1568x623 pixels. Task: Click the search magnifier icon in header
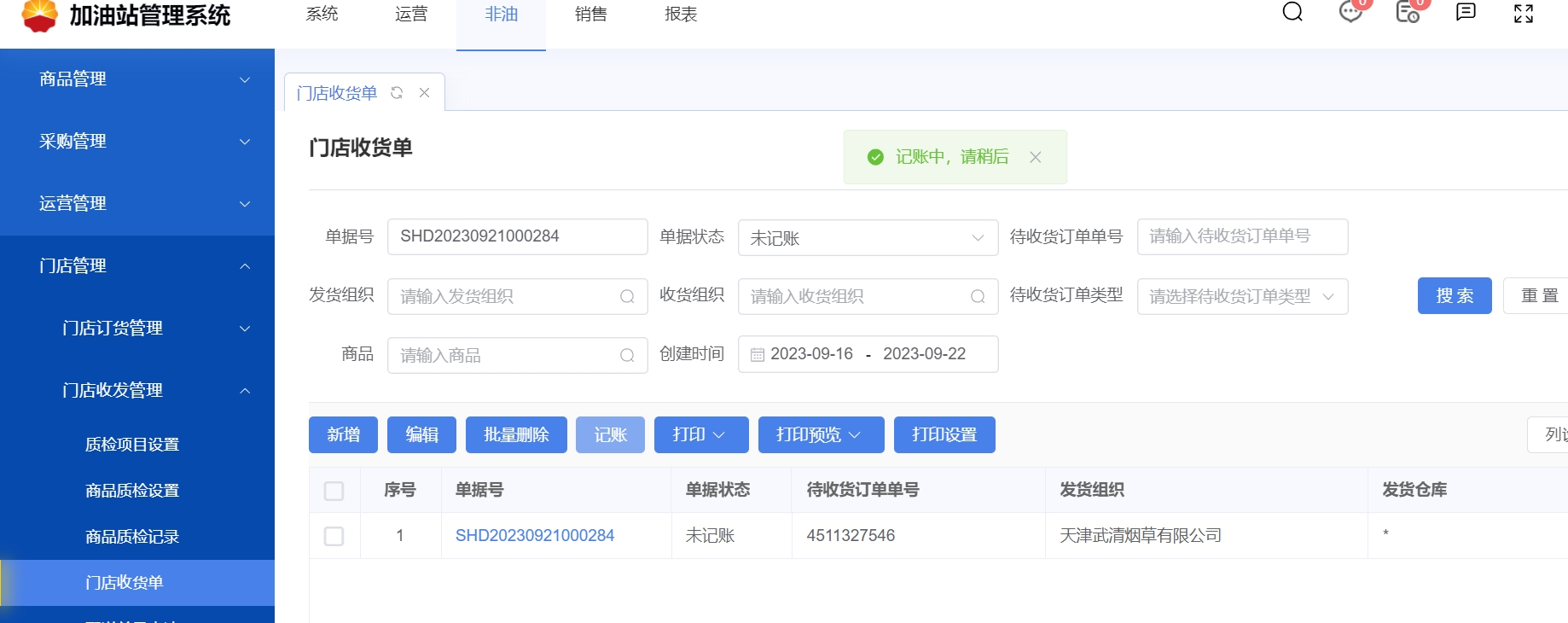pyautogui.click(x=1292, y=12)
